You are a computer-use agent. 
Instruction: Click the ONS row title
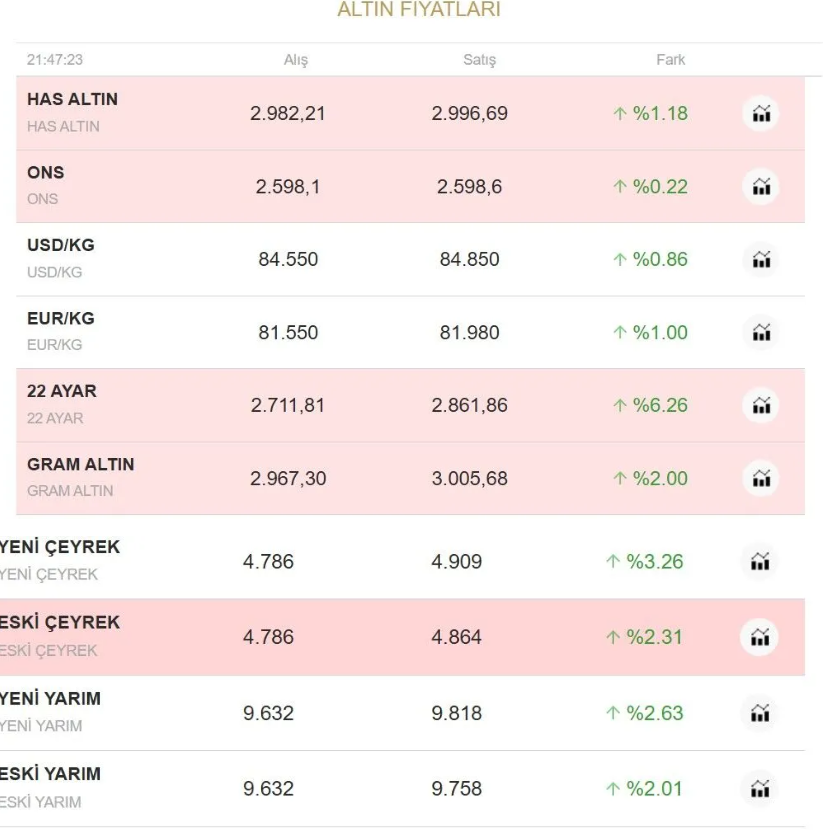(x=45, y=172)
